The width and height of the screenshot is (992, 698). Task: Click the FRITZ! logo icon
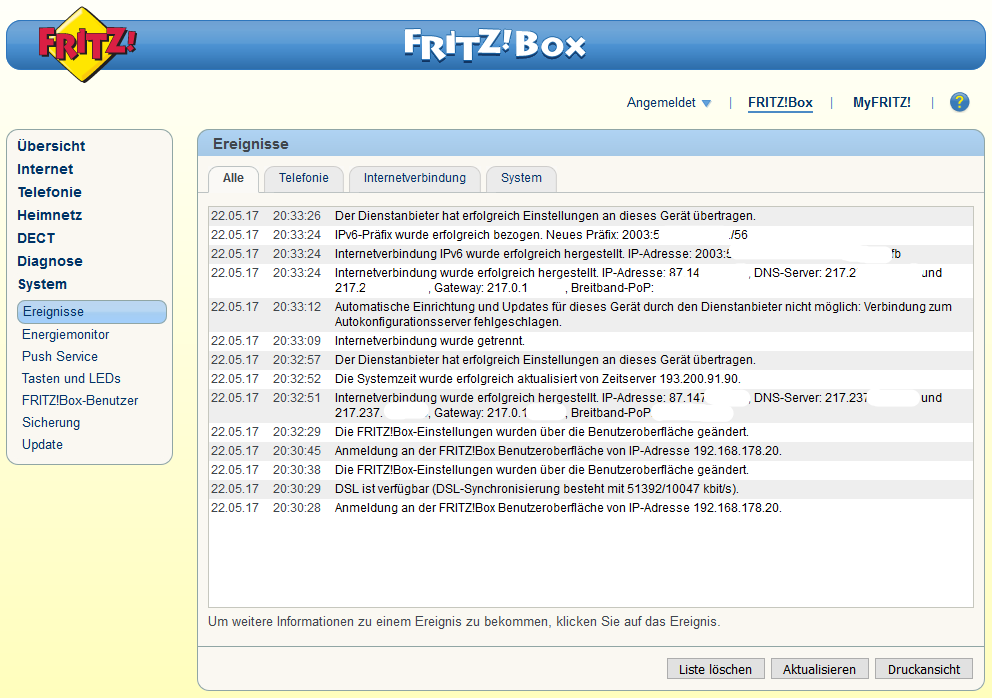click(87, 44)
